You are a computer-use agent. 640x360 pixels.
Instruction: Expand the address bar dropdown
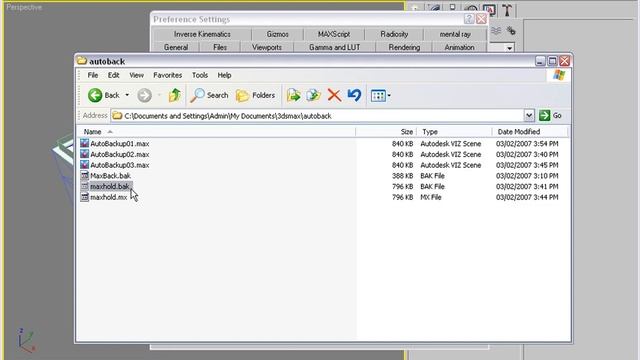(x=529, y=116)
